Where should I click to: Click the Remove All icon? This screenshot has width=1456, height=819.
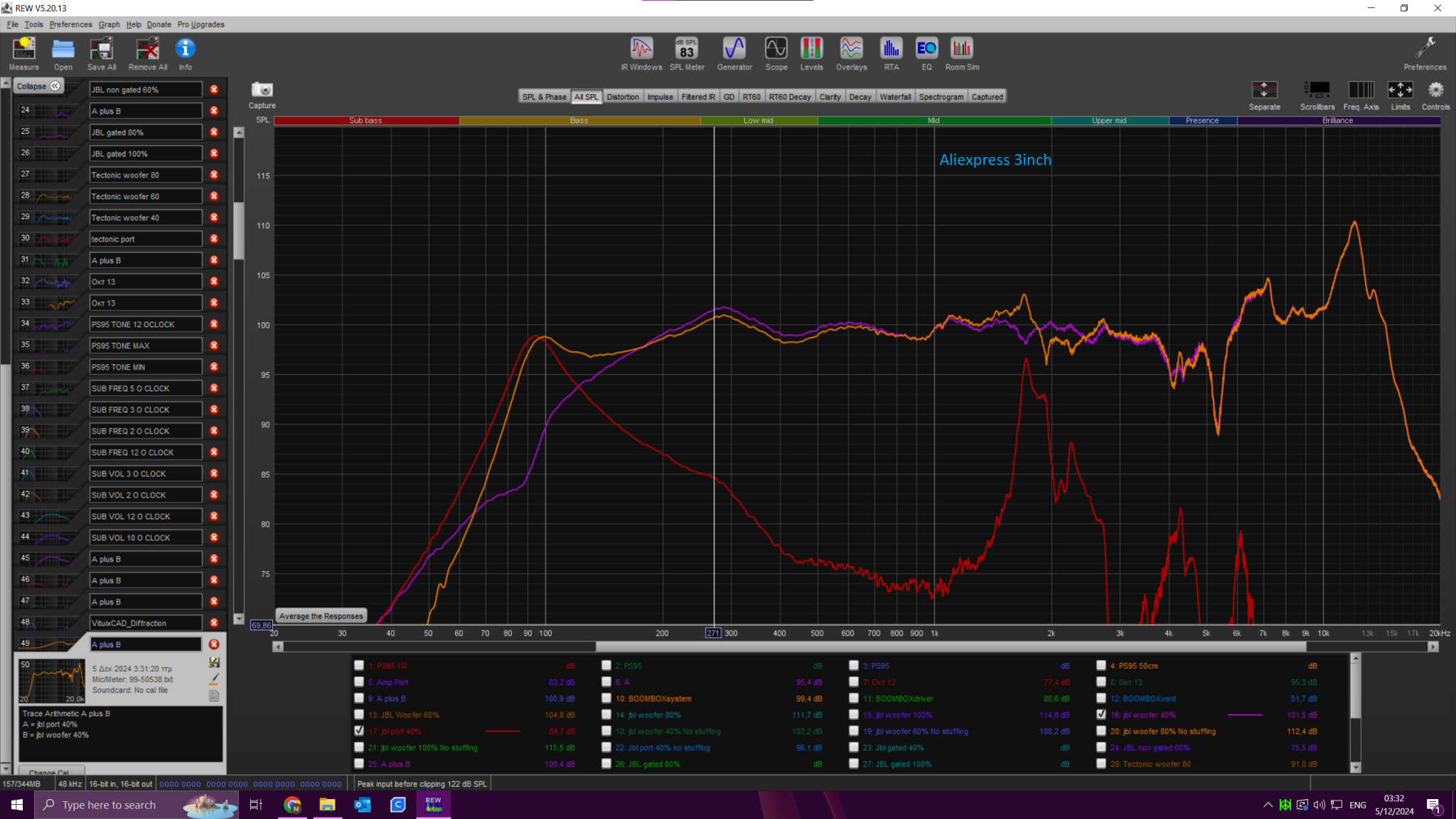pyautogui.click(x=148, y=54)
